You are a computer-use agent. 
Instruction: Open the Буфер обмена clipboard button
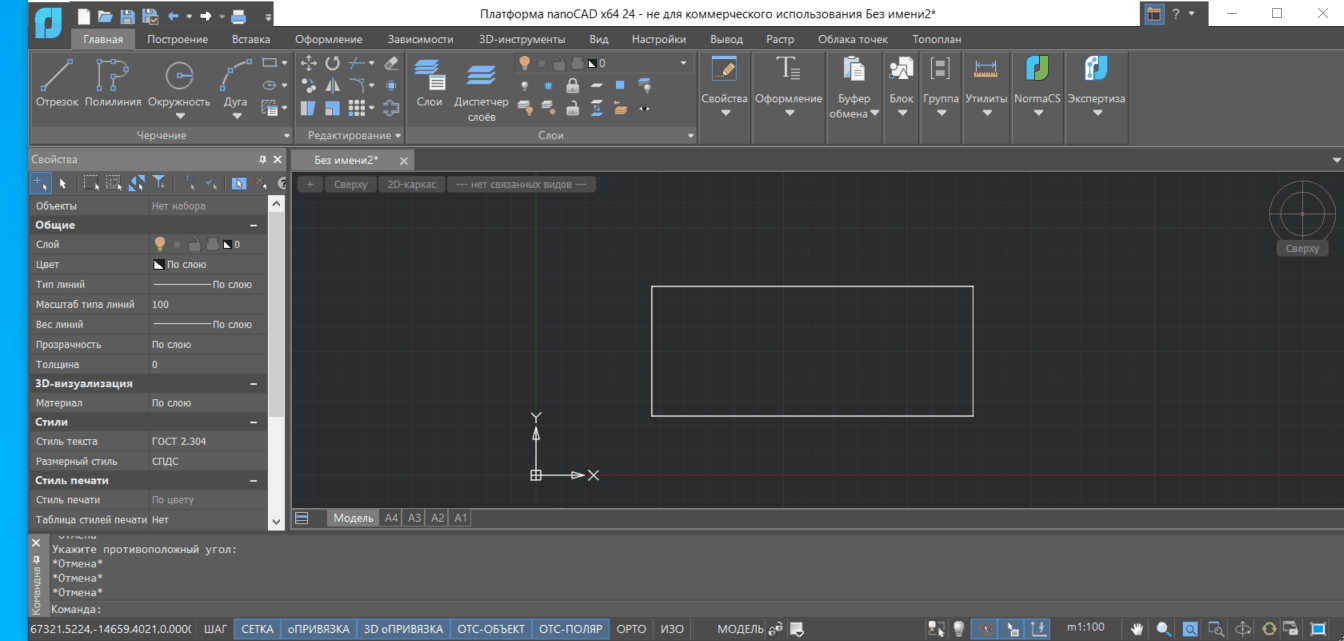point(855,86)
